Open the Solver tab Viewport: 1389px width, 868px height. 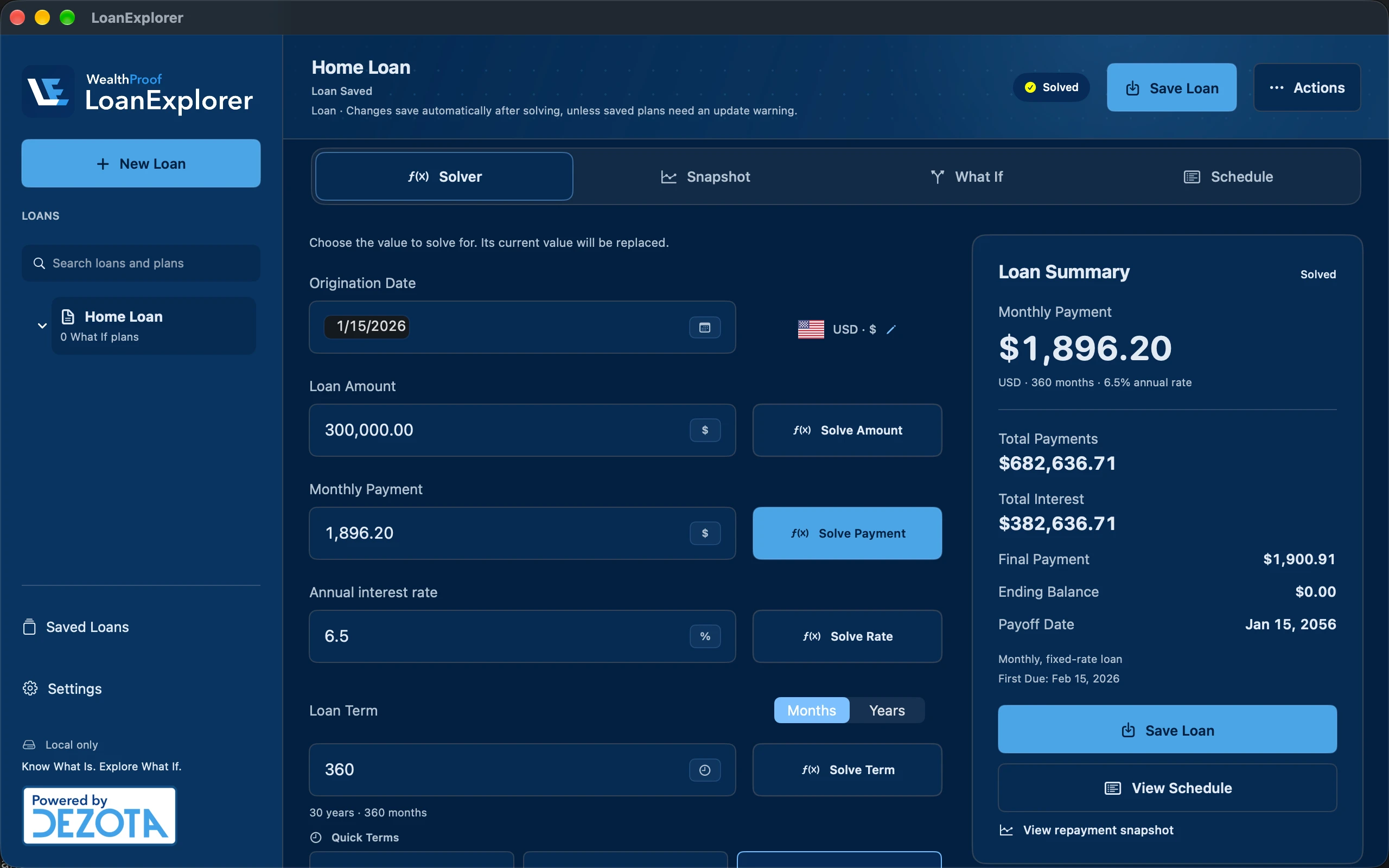pyautogui.click(x=444, y=176)
